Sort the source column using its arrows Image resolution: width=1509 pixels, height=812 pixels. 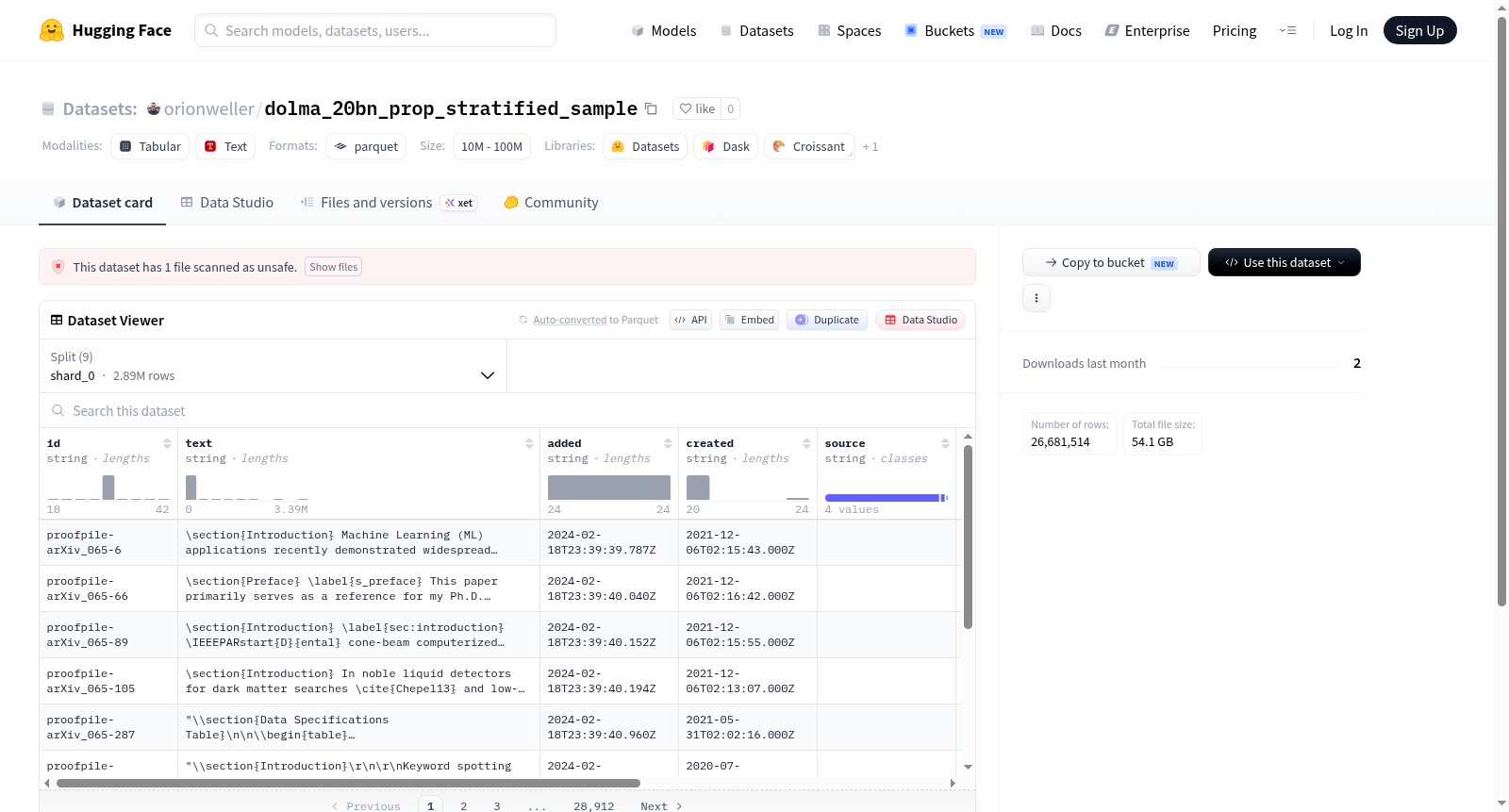pos(945,443)
